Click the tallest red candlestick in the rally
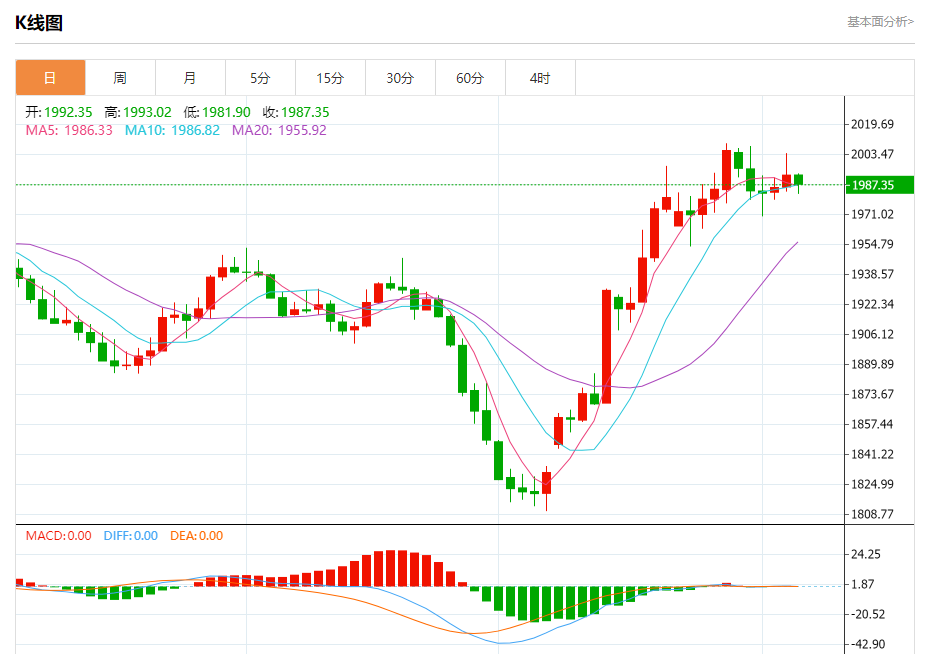The image size is (926, 654). pyautogui.click(x=607, y=347)
